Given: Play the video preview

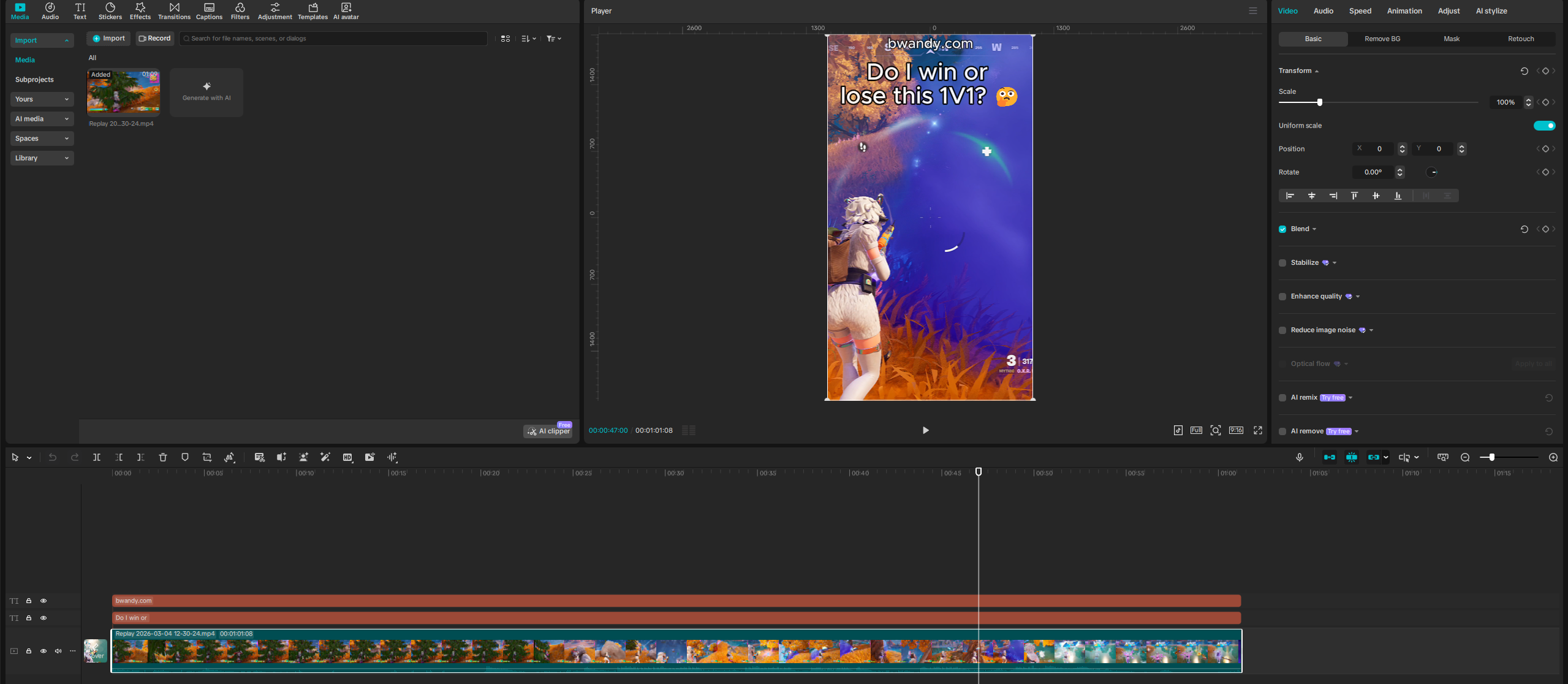Looking at the screenshot, I should (925, 430).
